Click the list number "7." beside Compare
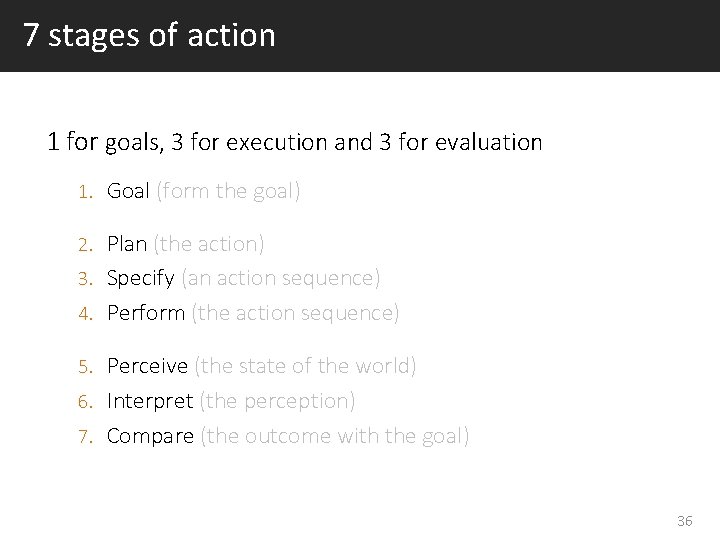This screenshot has width=720, height=540. coord(86,437)
